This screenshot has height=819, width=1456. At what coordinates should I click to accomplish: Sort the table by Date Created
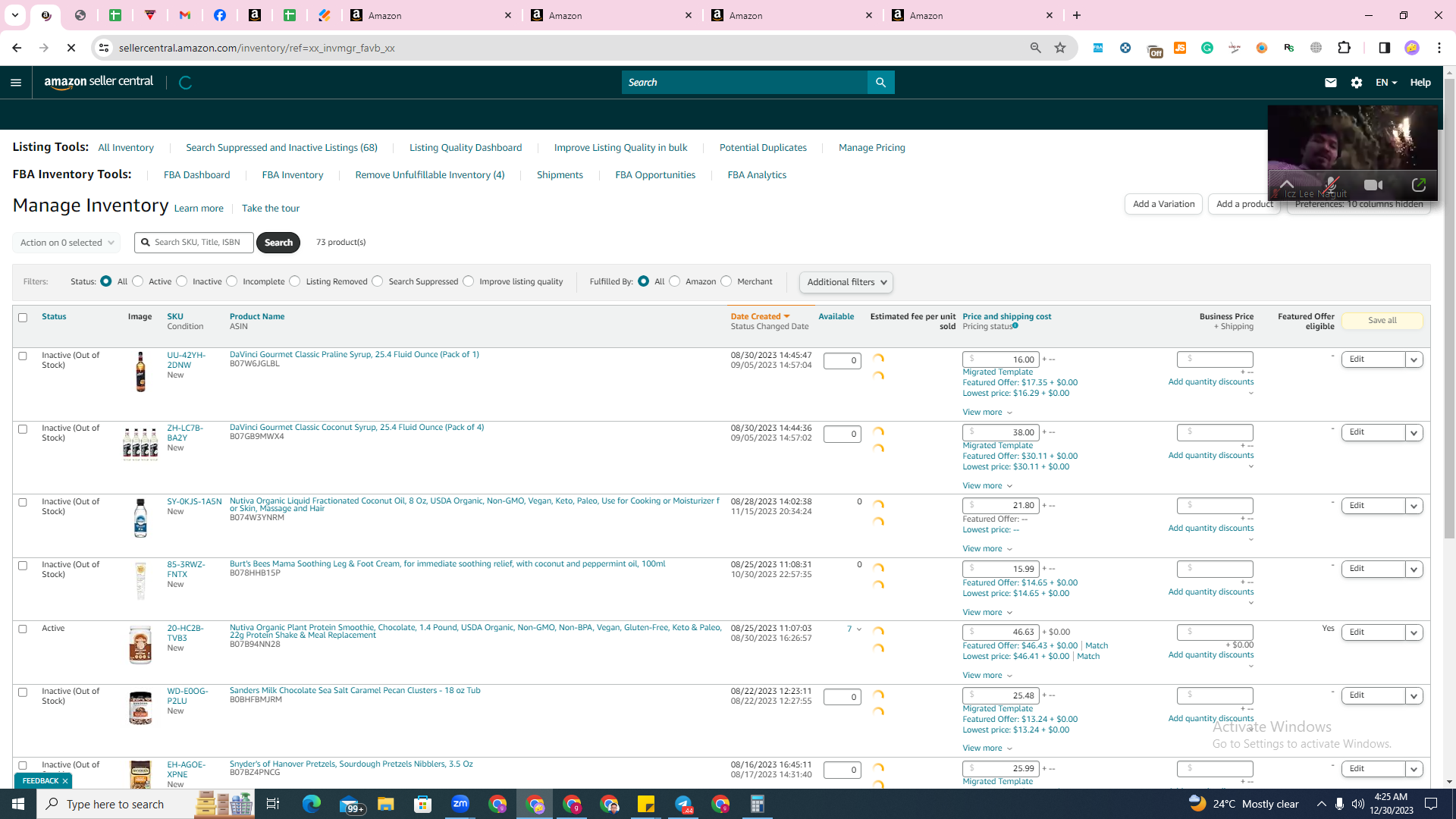(x=760, y=316)
